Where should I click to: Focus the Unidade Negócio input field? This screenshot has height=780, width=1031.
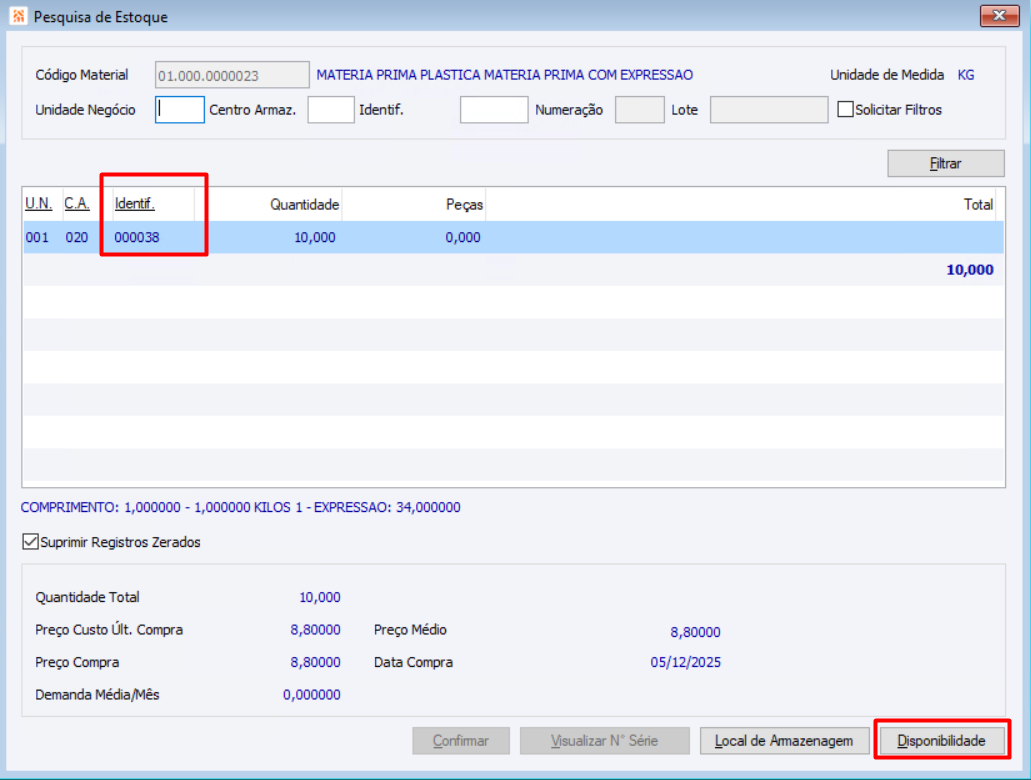pyautogui.click(x=180, y=109)
